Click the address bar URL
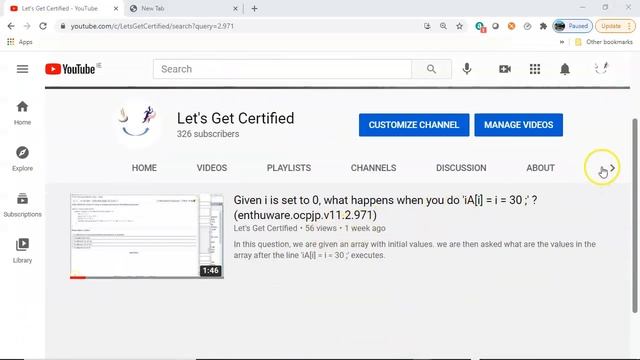Image resolution: width=640 pixels, height=360 pixels. (x=152, y=26)
